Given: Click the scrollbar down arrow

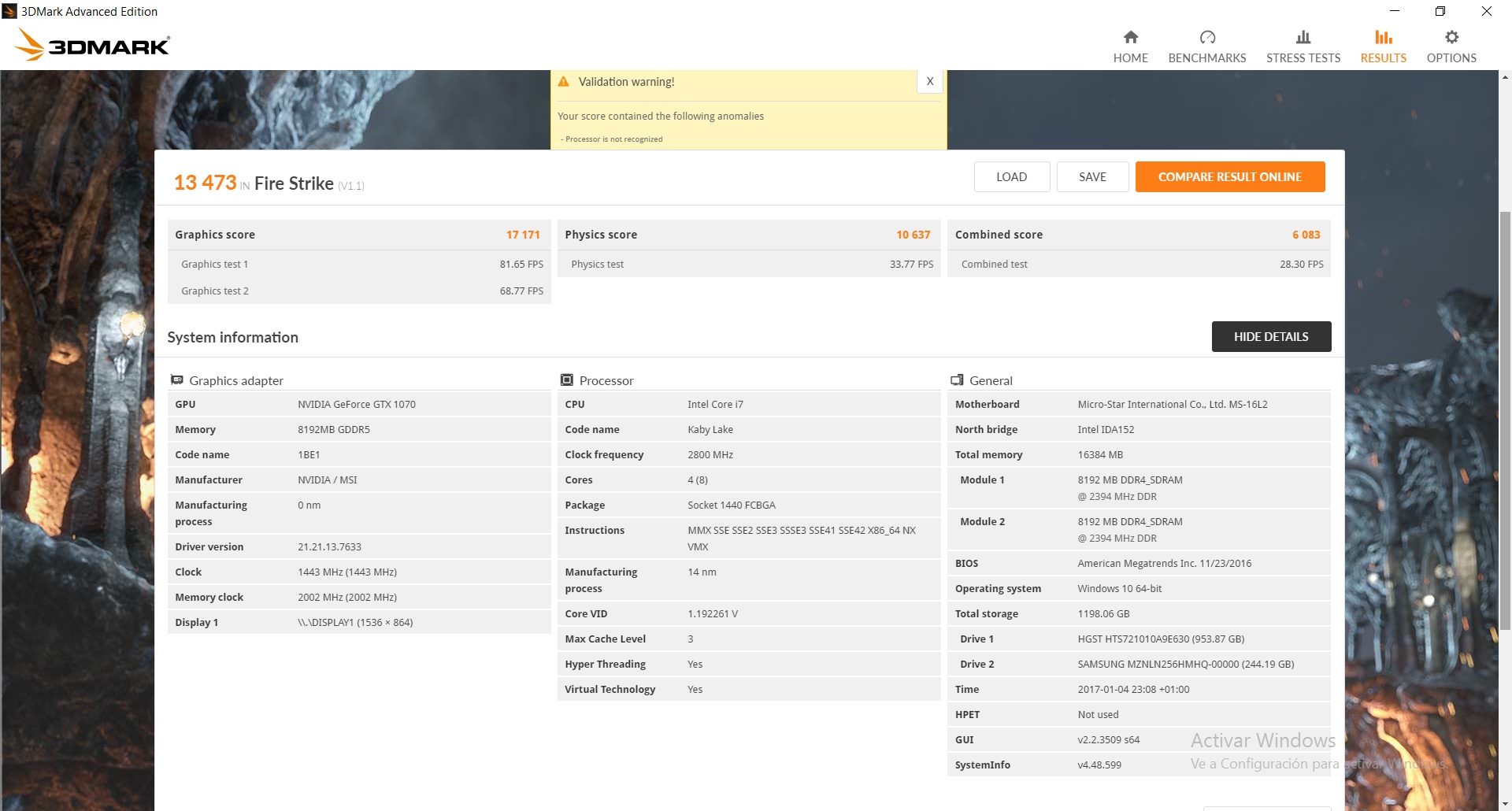Looking at the screenshot, I should coord(1505,804).
